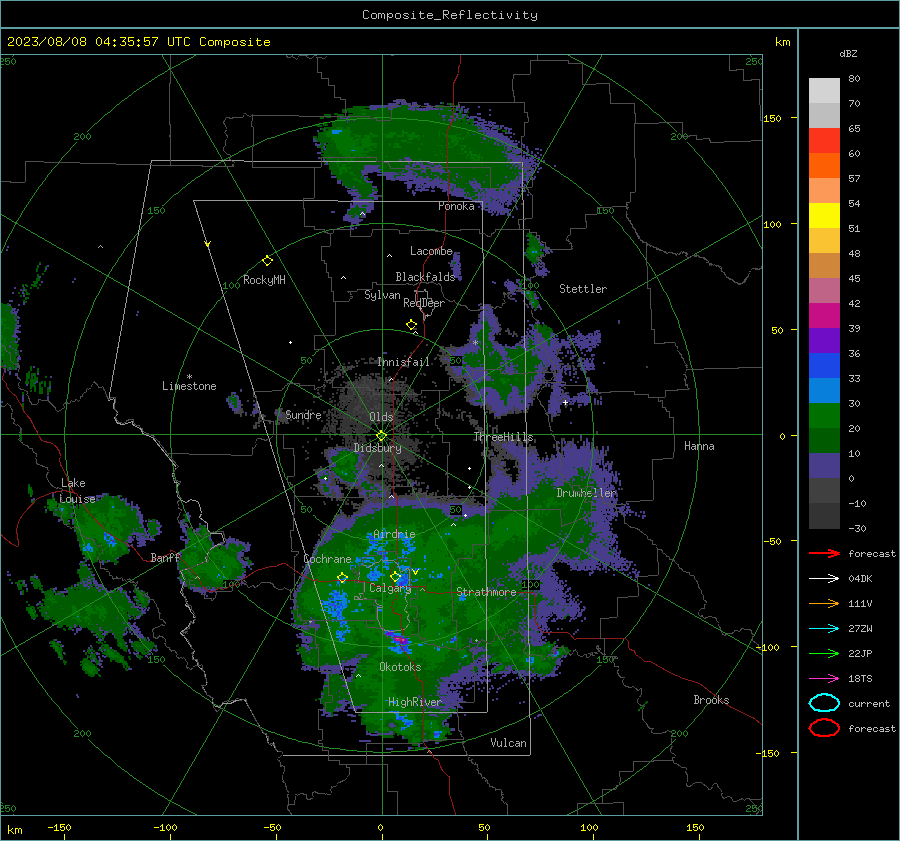This screenshot has height=841, width=900.
Task: Click the Calgary city label
Action: click(x=390, y=588)
